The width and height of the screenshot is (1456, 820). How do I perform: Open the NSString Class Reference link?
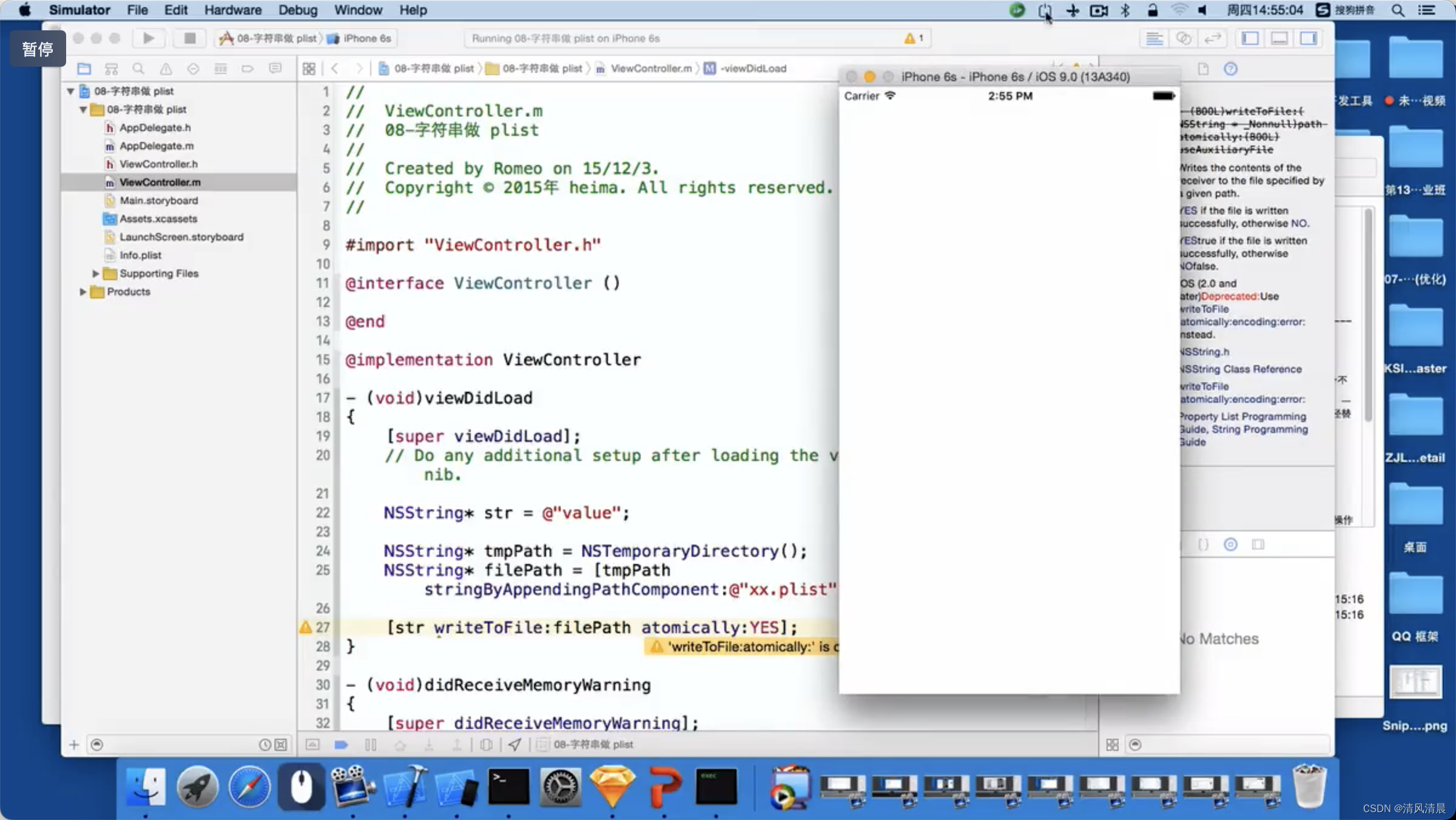tap(1241, 369)
